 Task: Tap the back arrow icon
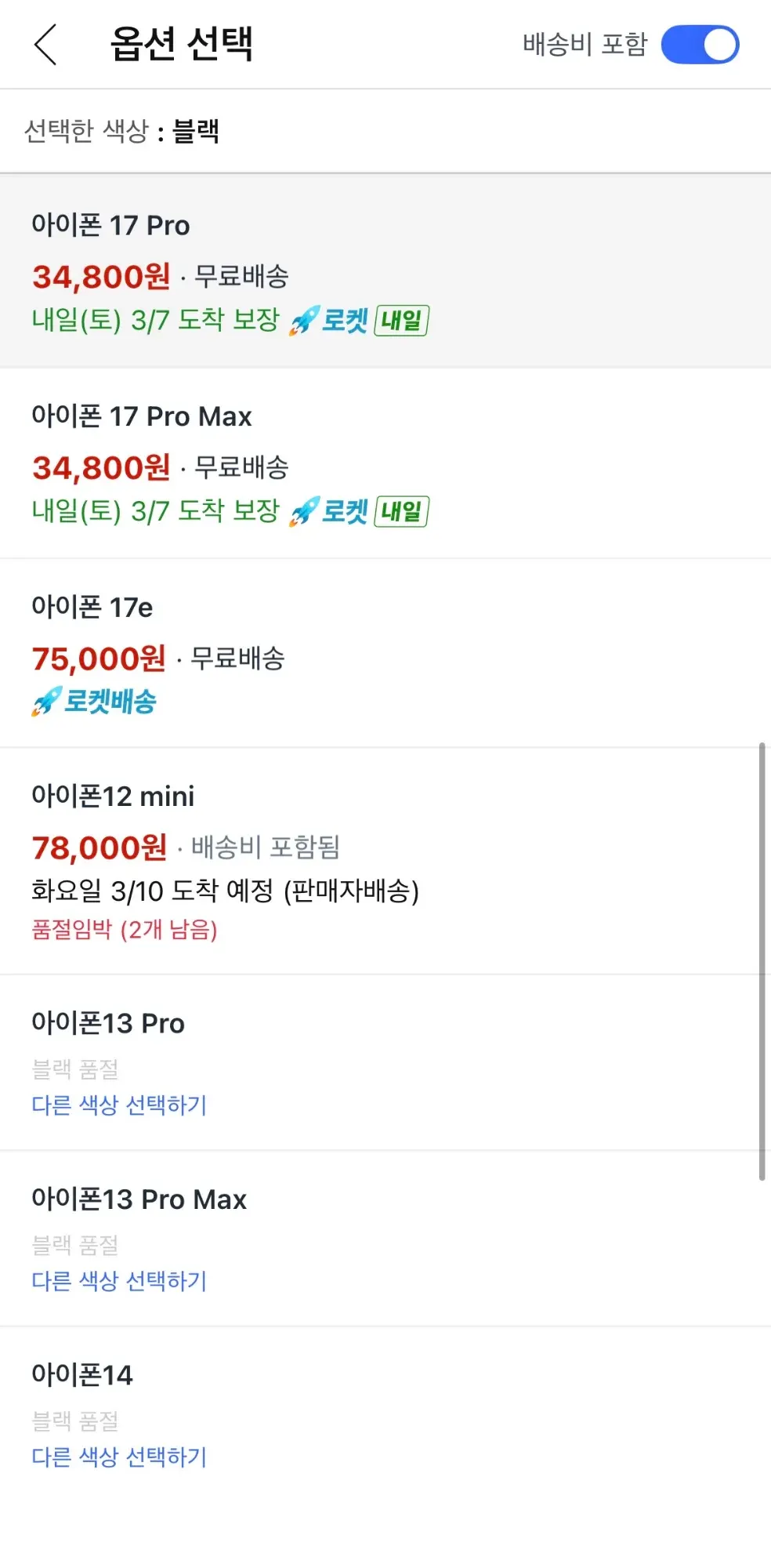click(45, 45)
